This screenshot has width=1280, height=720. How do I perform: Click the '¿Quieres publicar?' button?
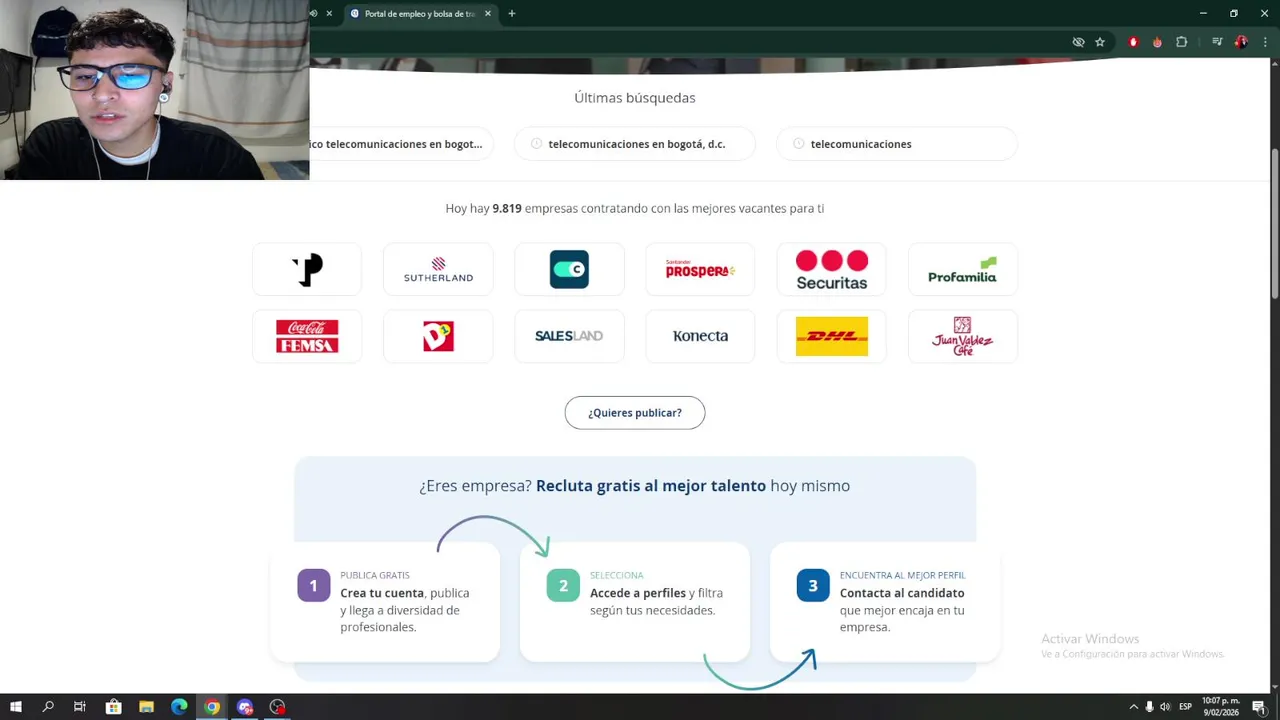click(635, 413)
